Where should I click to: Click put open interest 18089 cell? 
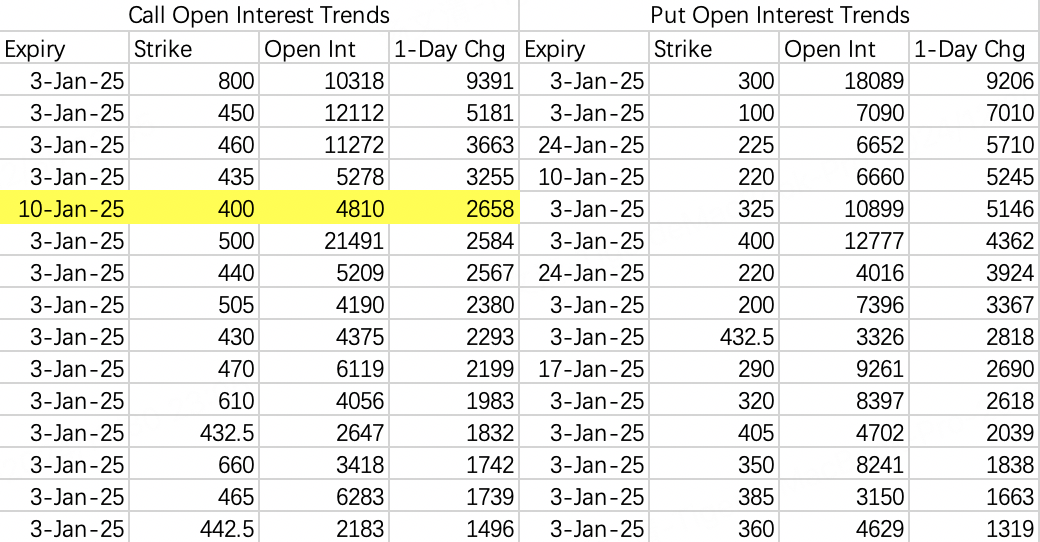(844, 80)
